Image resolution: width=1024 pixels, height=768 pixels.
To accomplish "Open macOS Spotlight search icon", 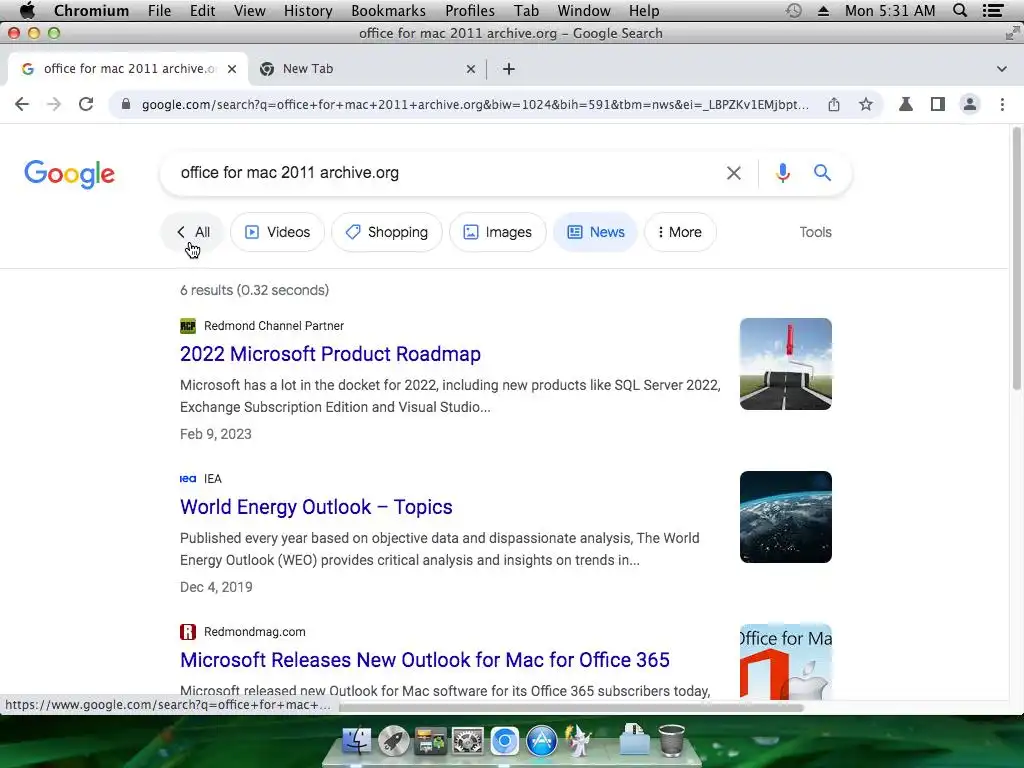I will pyautogui.click(x=960, y=11).
